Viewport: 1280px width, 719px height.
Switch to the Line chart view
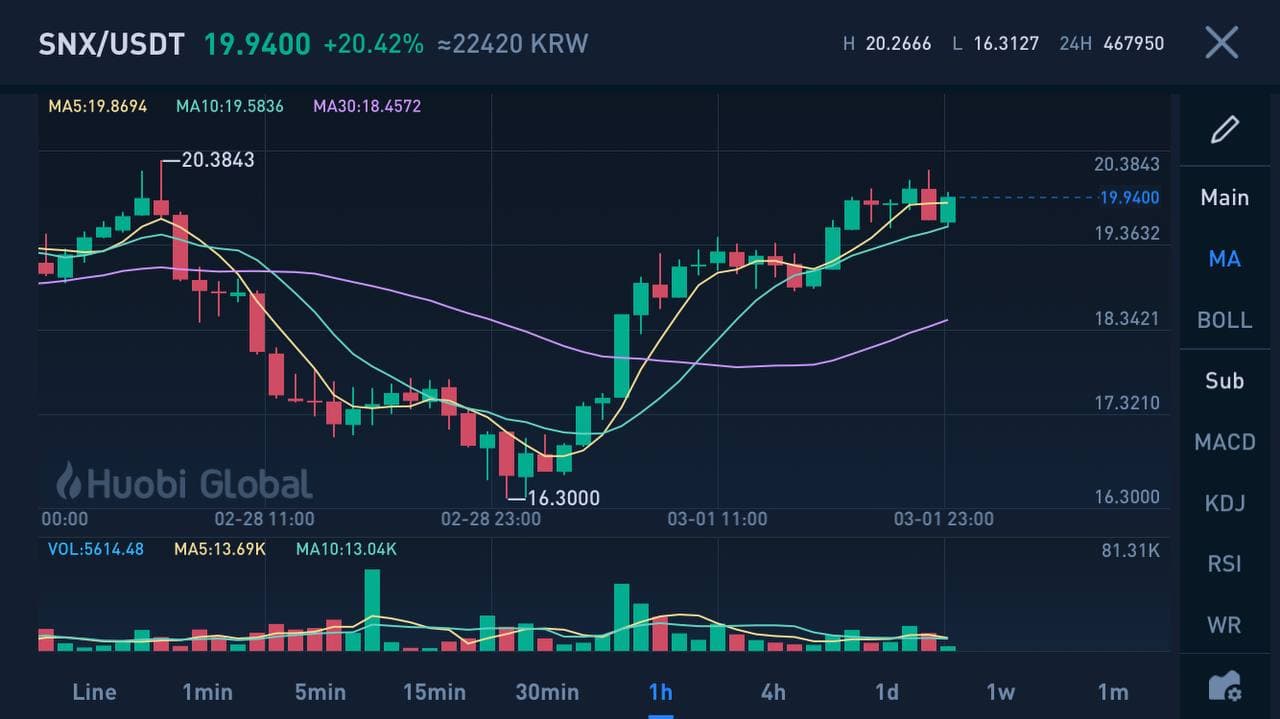pos(94,692)
